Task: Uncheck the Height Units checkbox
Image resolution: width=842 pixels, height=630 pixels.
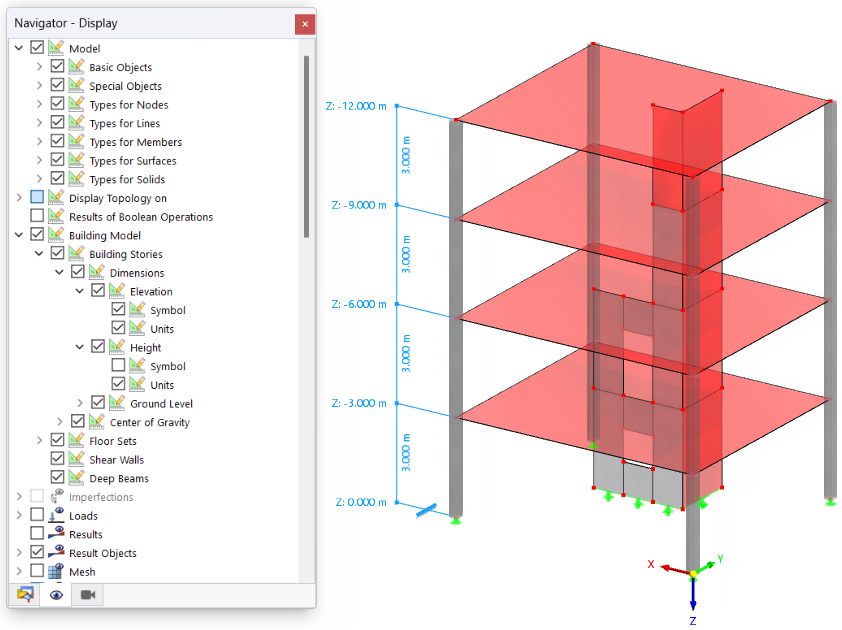Action: click(118, 385)
